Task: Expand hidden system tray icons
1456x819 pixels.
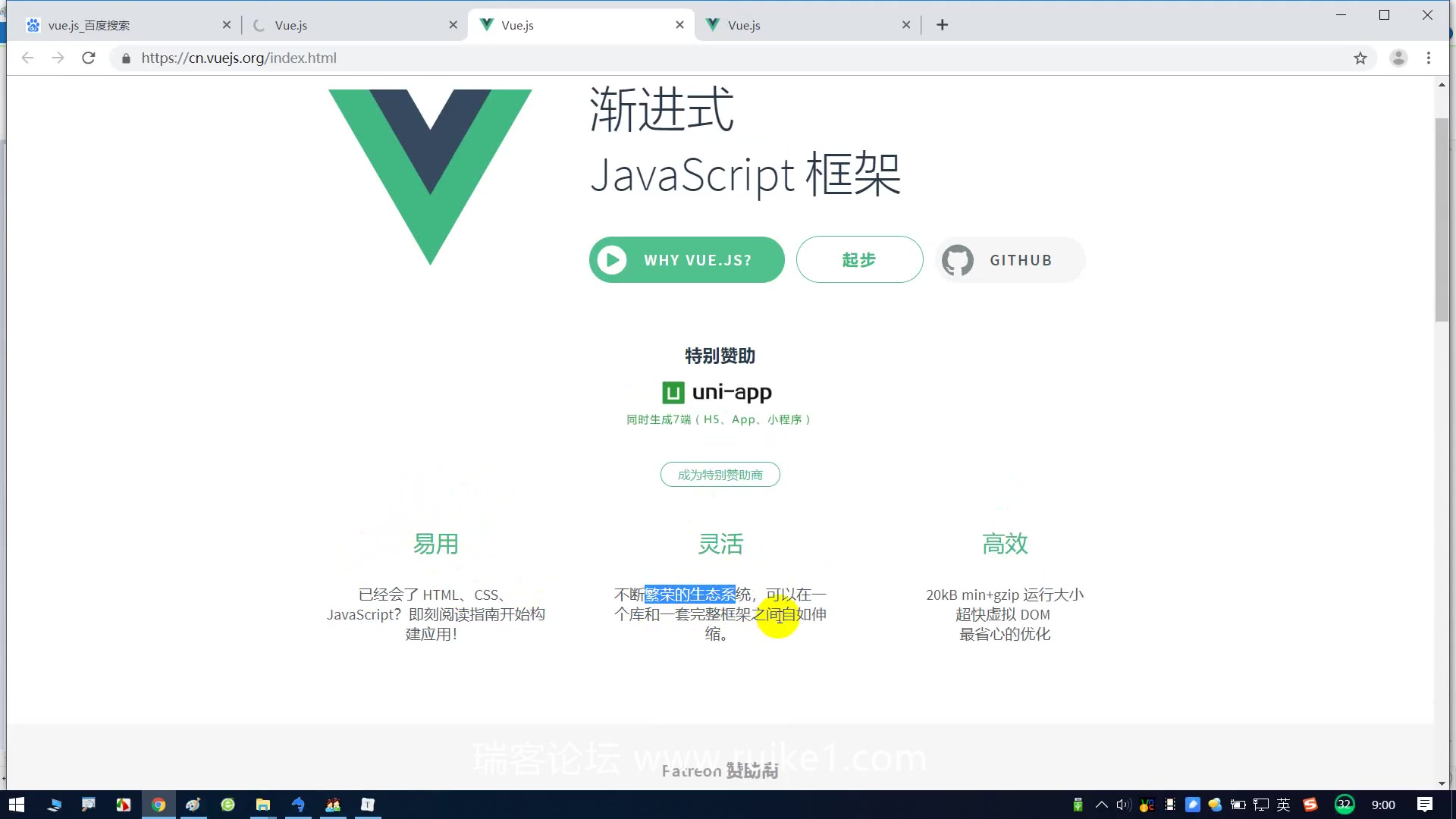Action: tap(1101, 805)
